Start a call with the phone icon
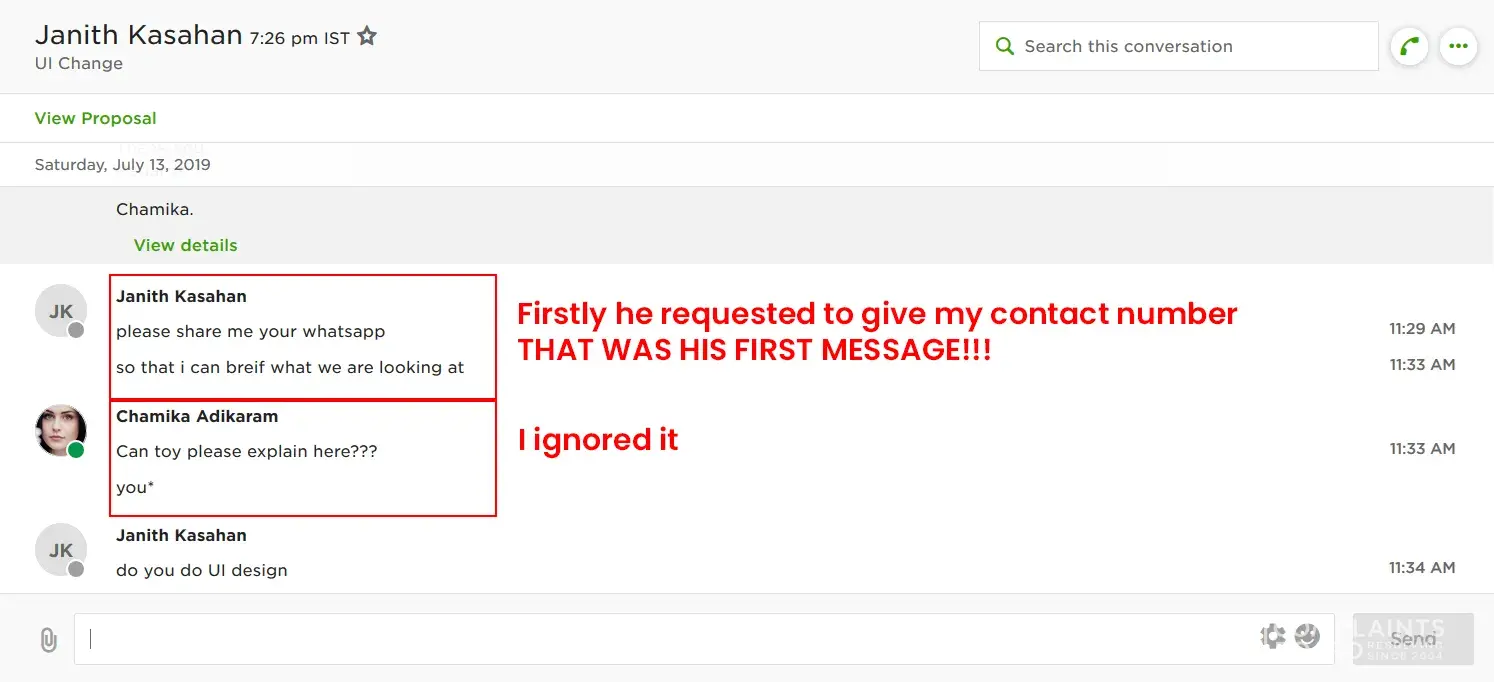 [1409, 46]
